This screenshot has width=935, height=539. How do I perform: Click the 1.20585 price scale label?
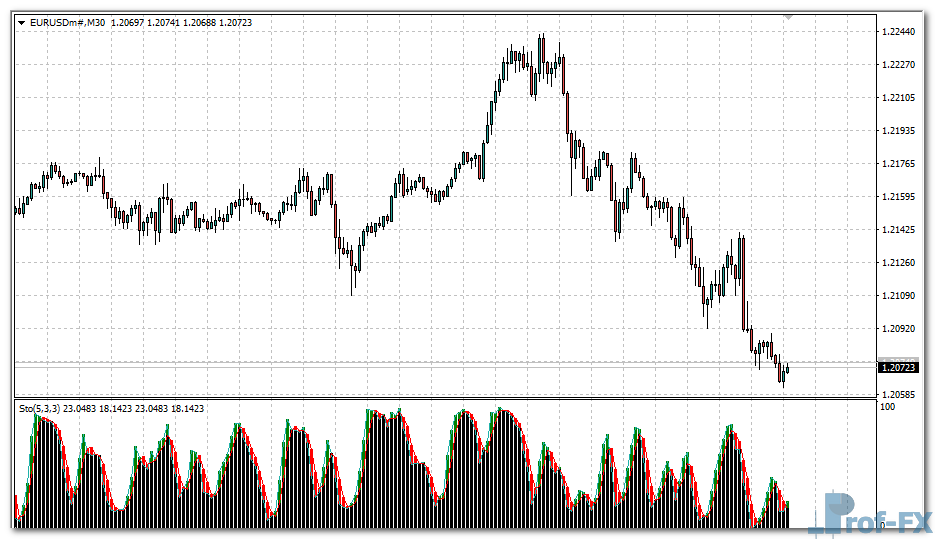(x=899, y=396)
